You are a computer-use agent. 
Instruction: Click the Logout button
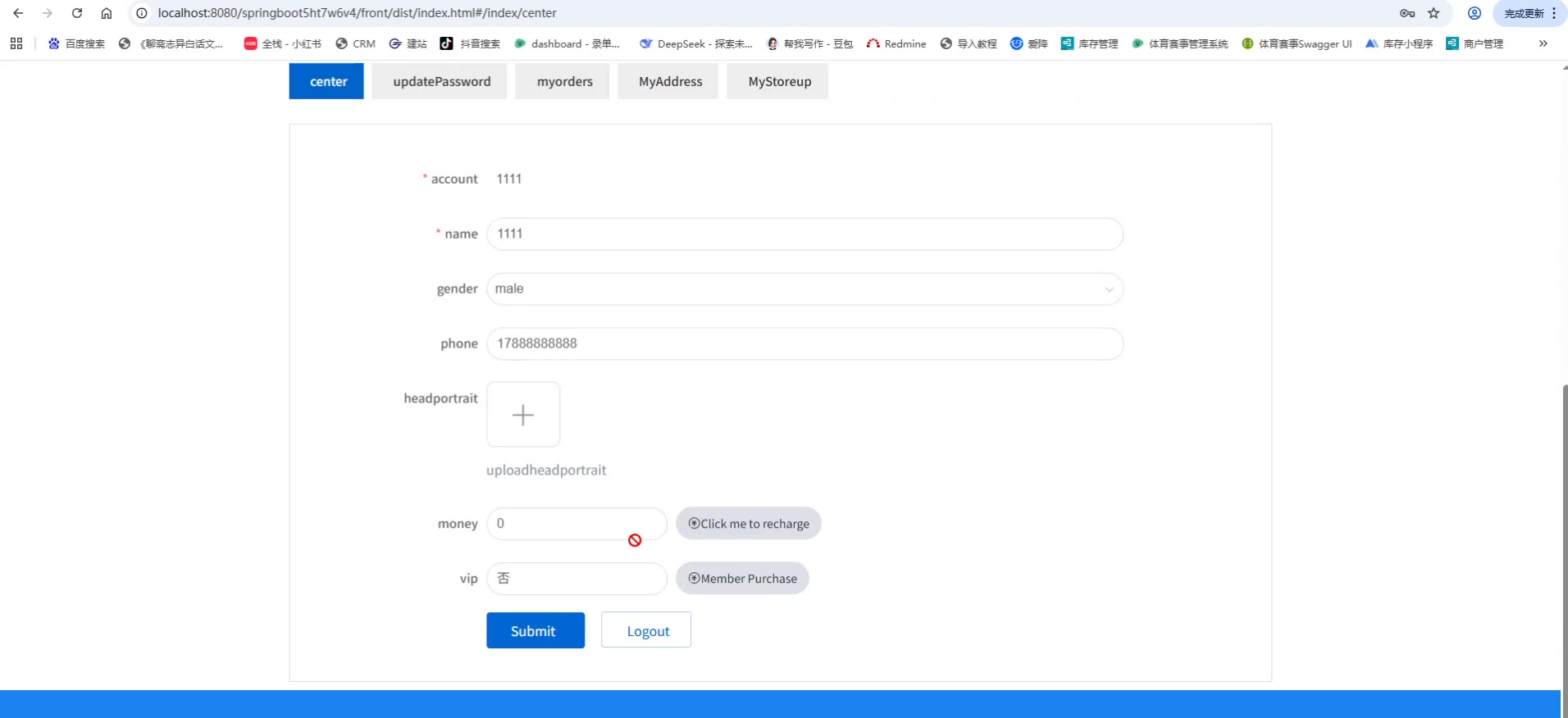tap(646, 630)
